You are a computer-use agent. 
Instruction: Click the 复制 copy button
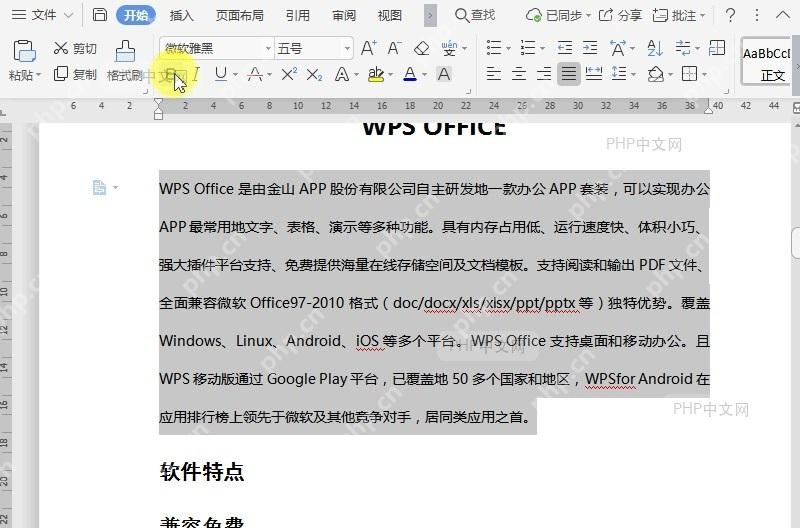pos(75,74)
